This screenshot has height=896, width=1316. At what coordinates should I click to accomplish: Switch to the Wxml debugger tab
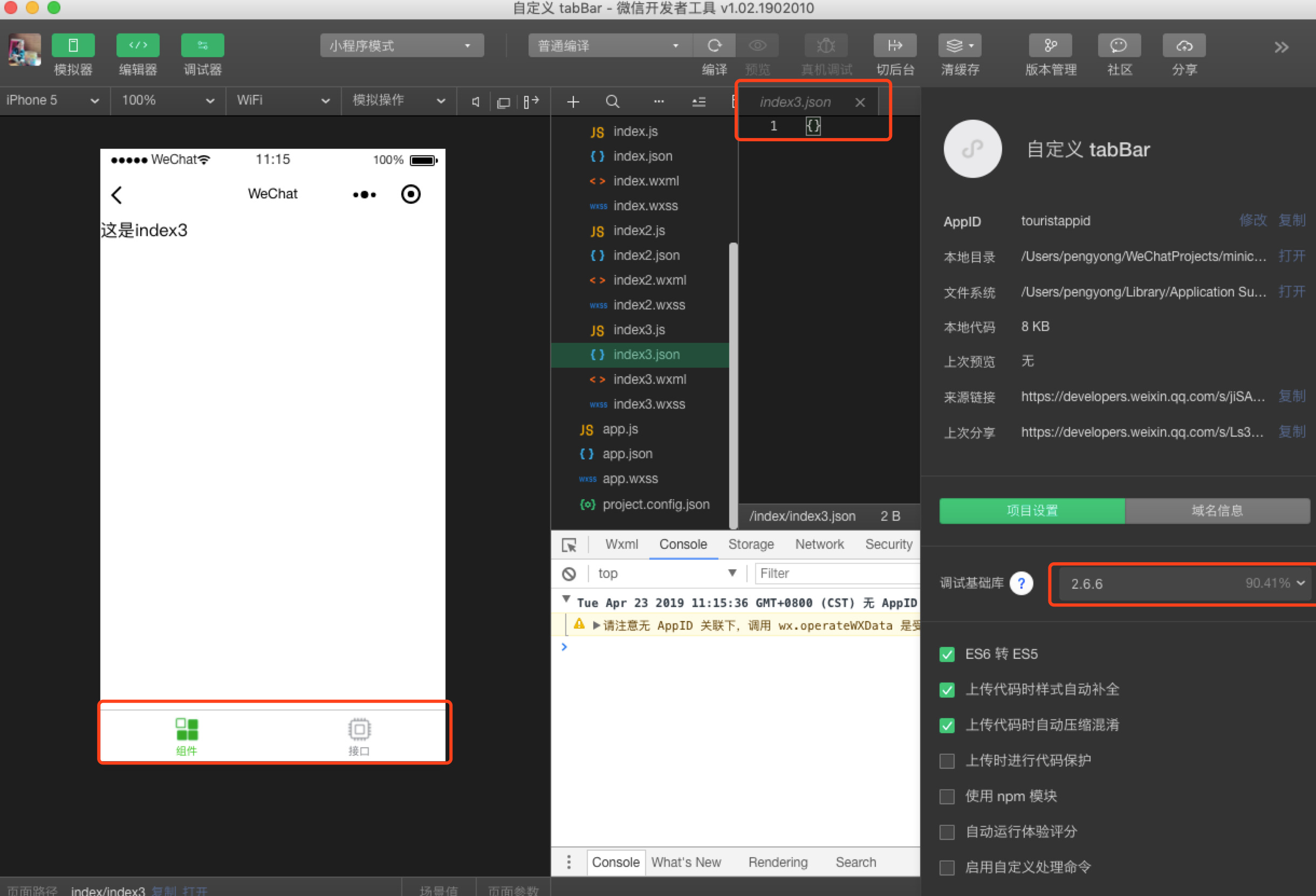[x=621, y=544]
